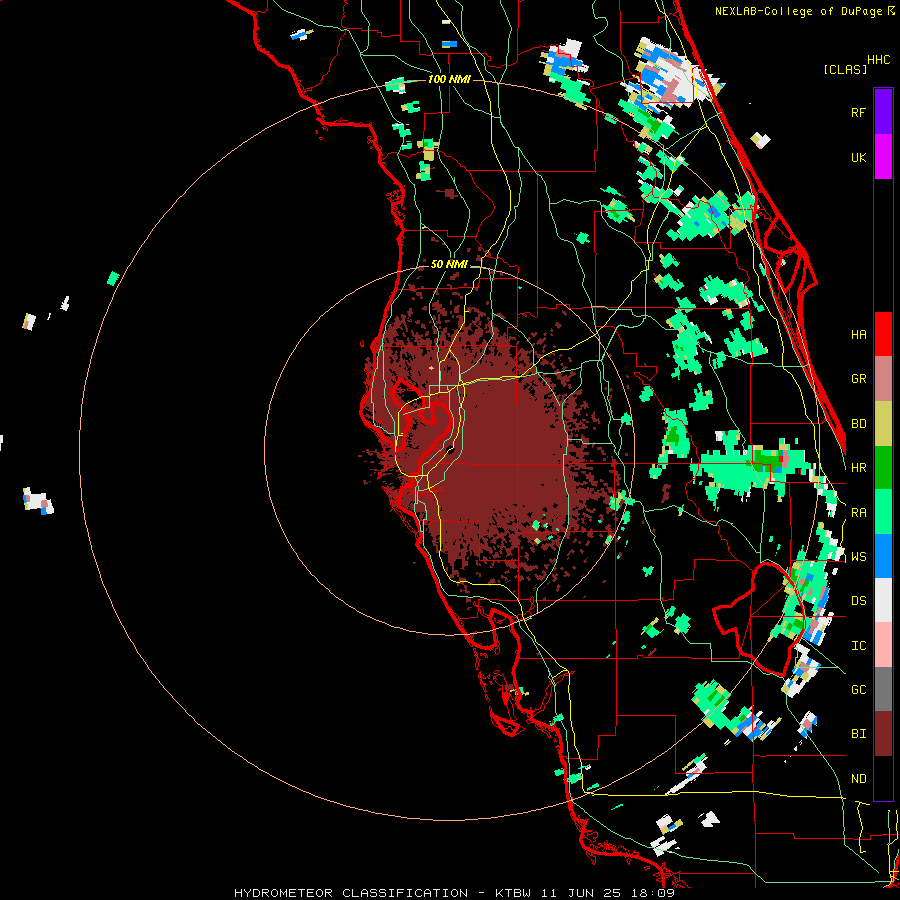
Task: Click the IC ice crystals pink swatch
Action: point(883,645)
